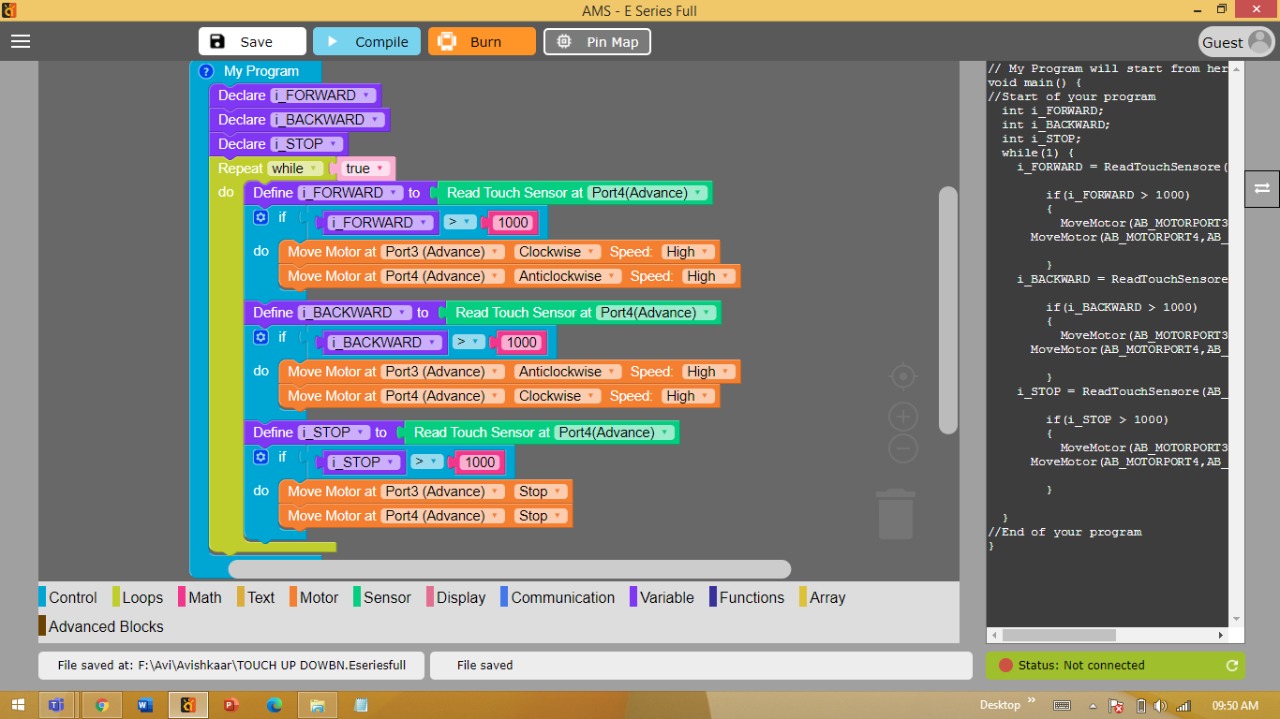1280x719 pixels.
Task: Open the Communication blocks category
Action: (x=558, y=597)
